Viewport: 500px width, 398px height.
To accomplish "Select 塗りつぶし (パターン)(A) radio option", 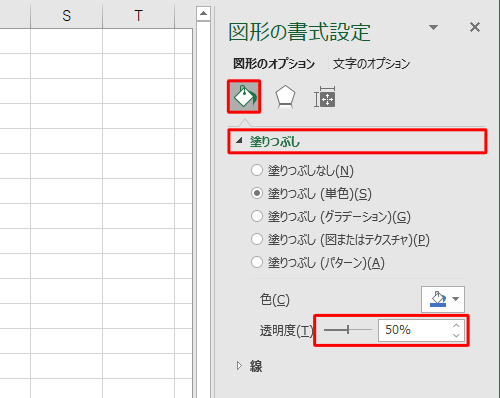I will (257, 262).
